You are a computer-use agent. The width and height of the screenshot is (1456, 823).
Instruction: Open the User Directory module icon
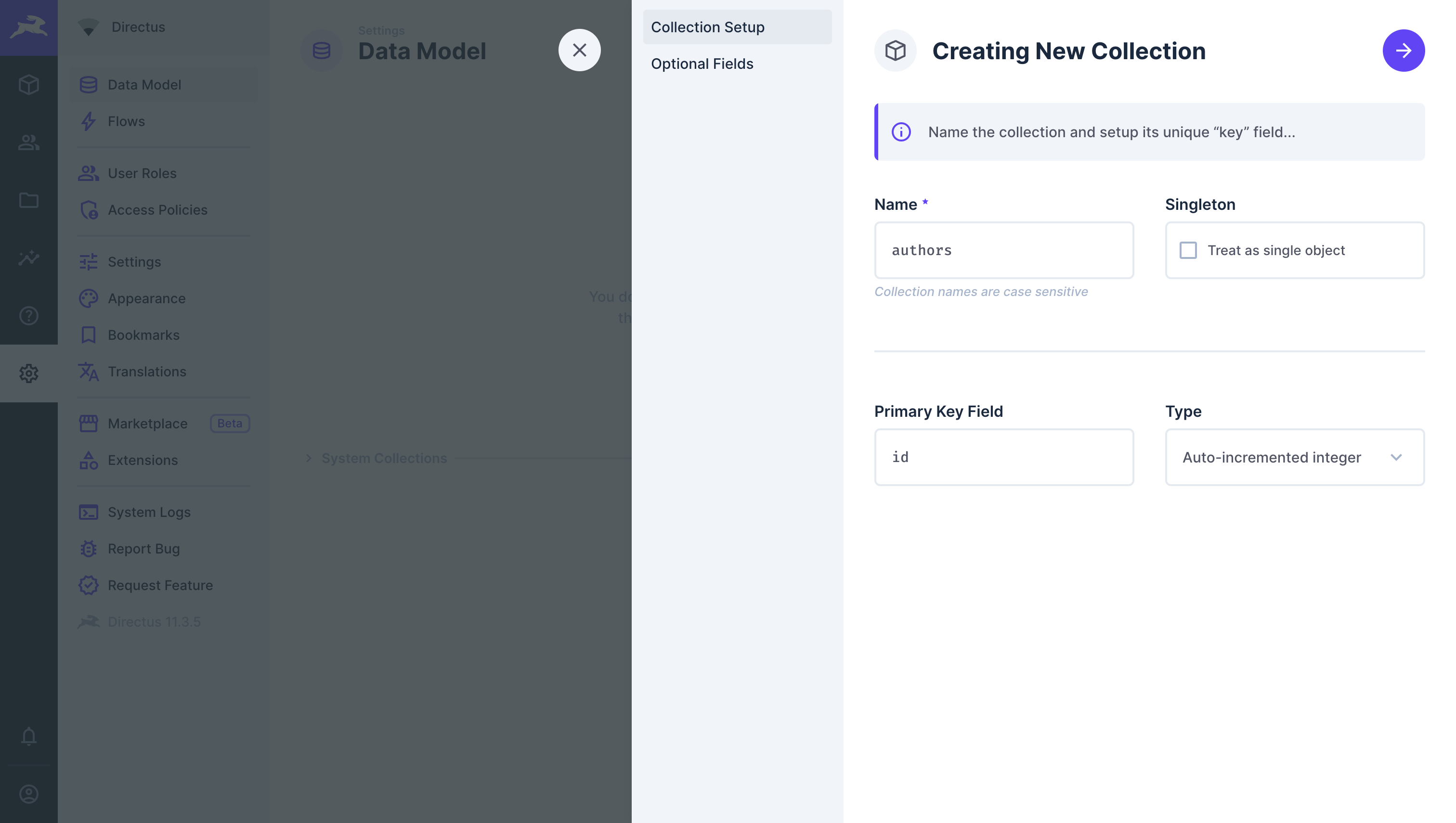click(28, 142)
